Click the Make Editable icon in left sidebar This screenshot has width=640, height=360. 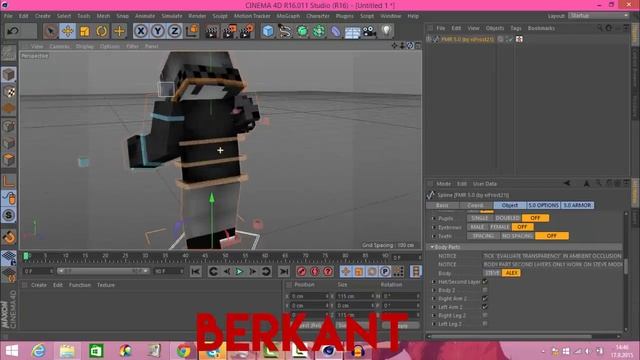9,53
